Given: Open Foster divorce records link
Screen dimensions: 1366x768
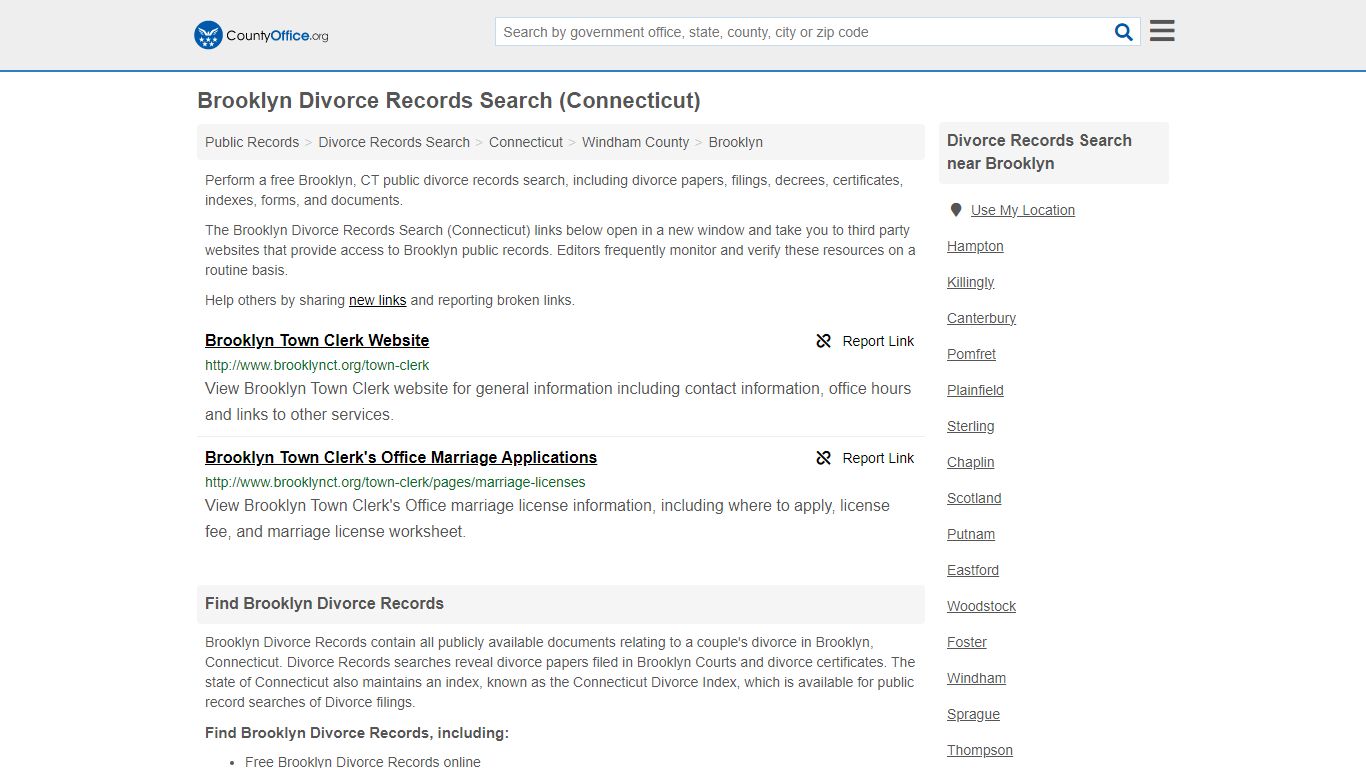Looking at the screenshot, I should point(967,642).
